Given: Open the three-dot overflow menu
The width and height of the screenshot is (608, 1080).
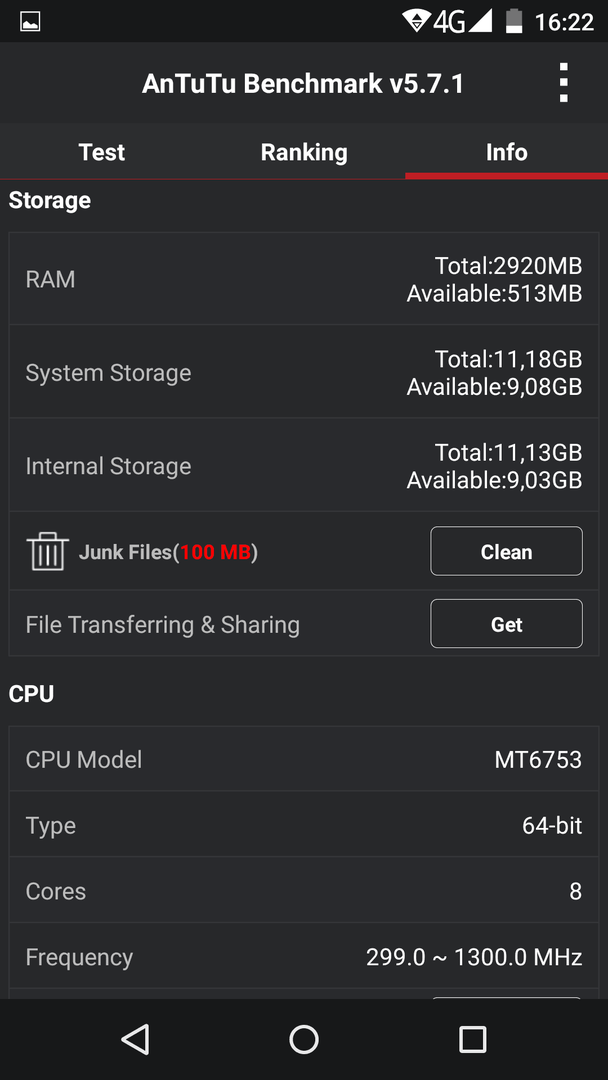Looking at the screenshot, I should (563, 83).
